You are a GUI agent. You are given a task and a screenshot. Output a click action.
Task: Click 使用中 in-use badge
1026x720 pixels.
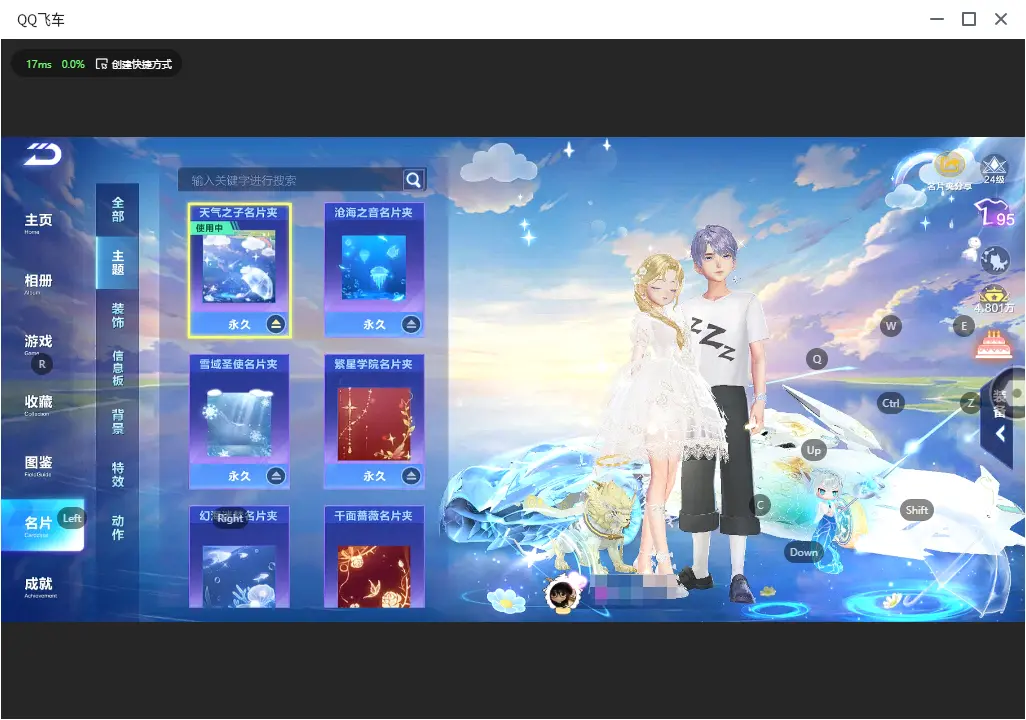(209, 228)
